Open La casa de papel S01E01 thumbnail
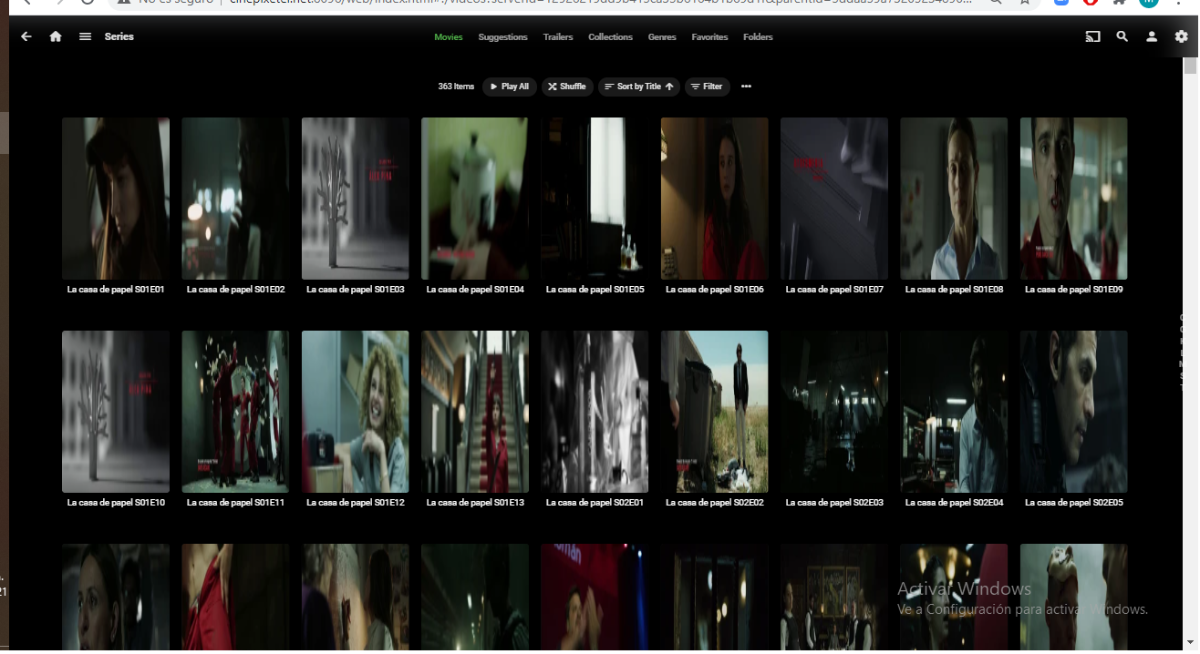This screenshot has height=654, width=1200. point(116,198)
